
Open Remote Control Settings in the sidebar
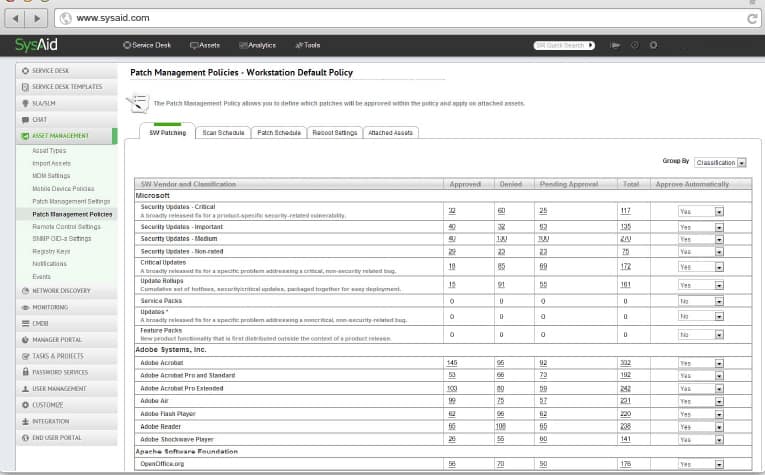click(66, 227)
